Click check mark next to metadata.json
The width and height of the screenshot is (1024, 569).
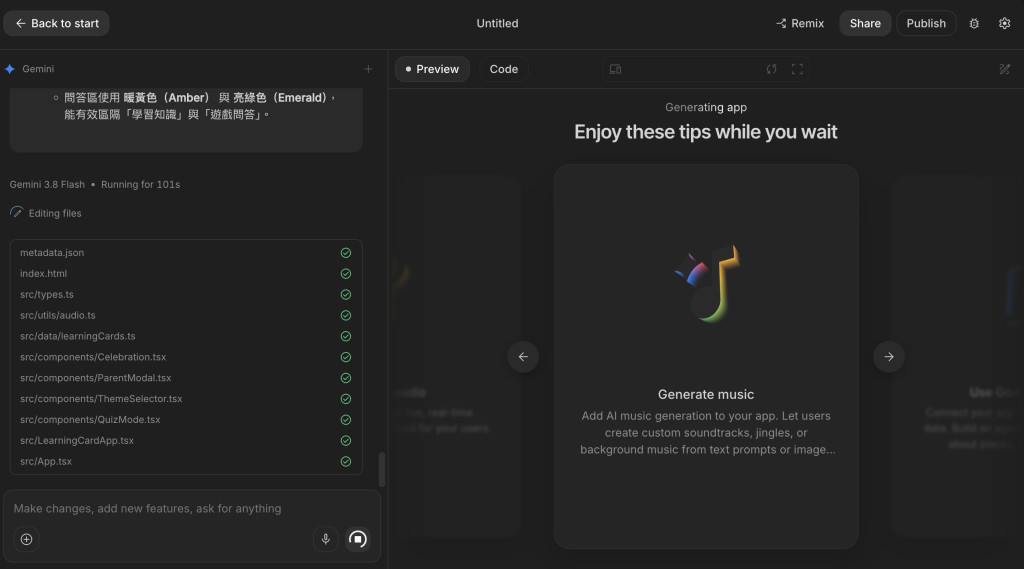[345, 253]
